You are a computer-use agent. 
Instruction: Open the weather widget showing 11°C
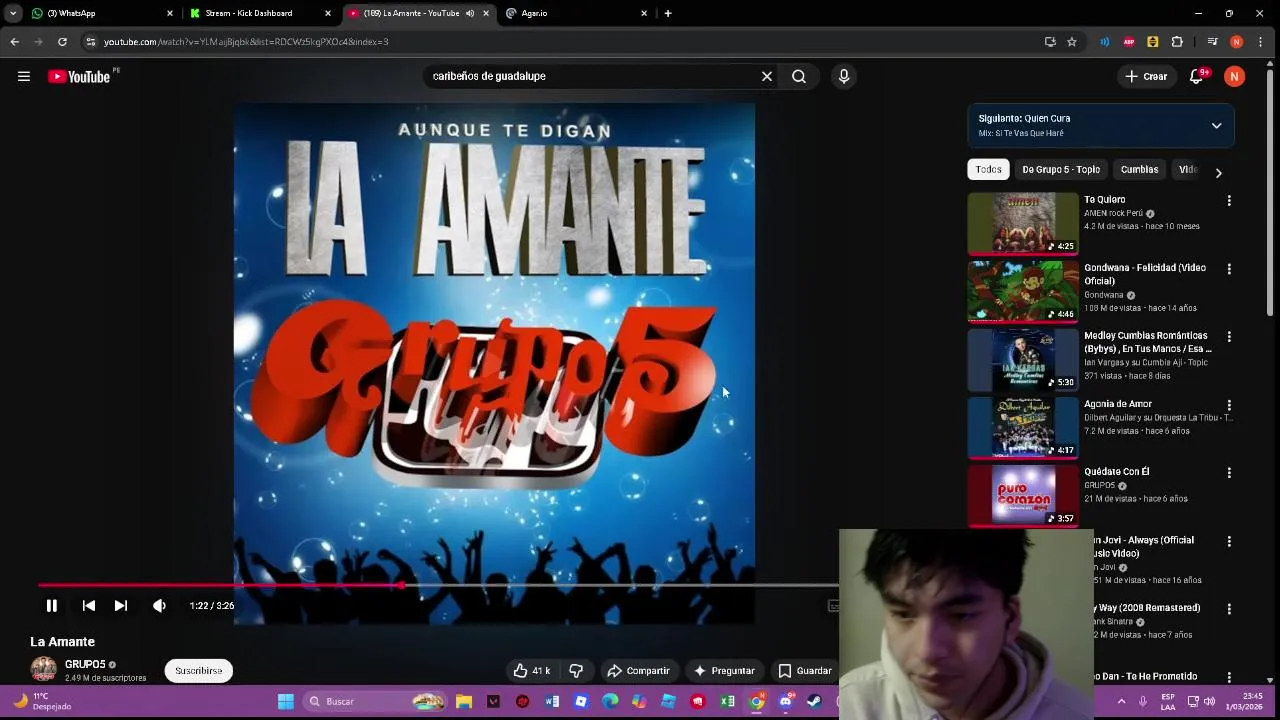(42, 701)
